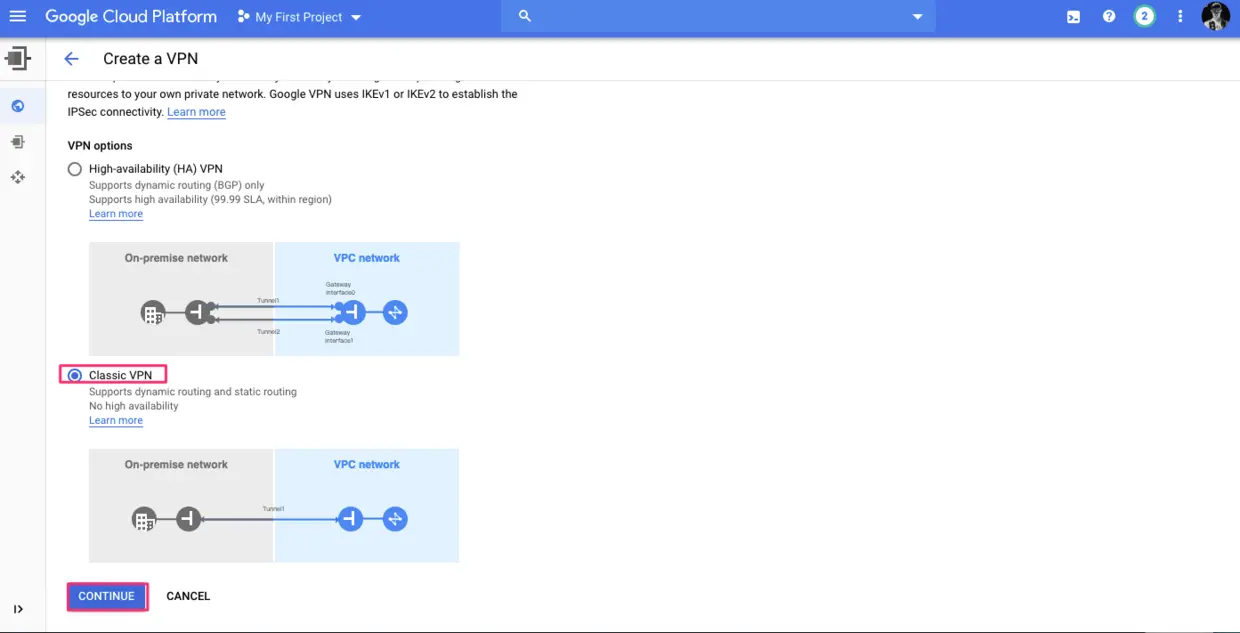Open the Learn more link under HA VPN
The image size is (1240, 633).
coord(116,214)
